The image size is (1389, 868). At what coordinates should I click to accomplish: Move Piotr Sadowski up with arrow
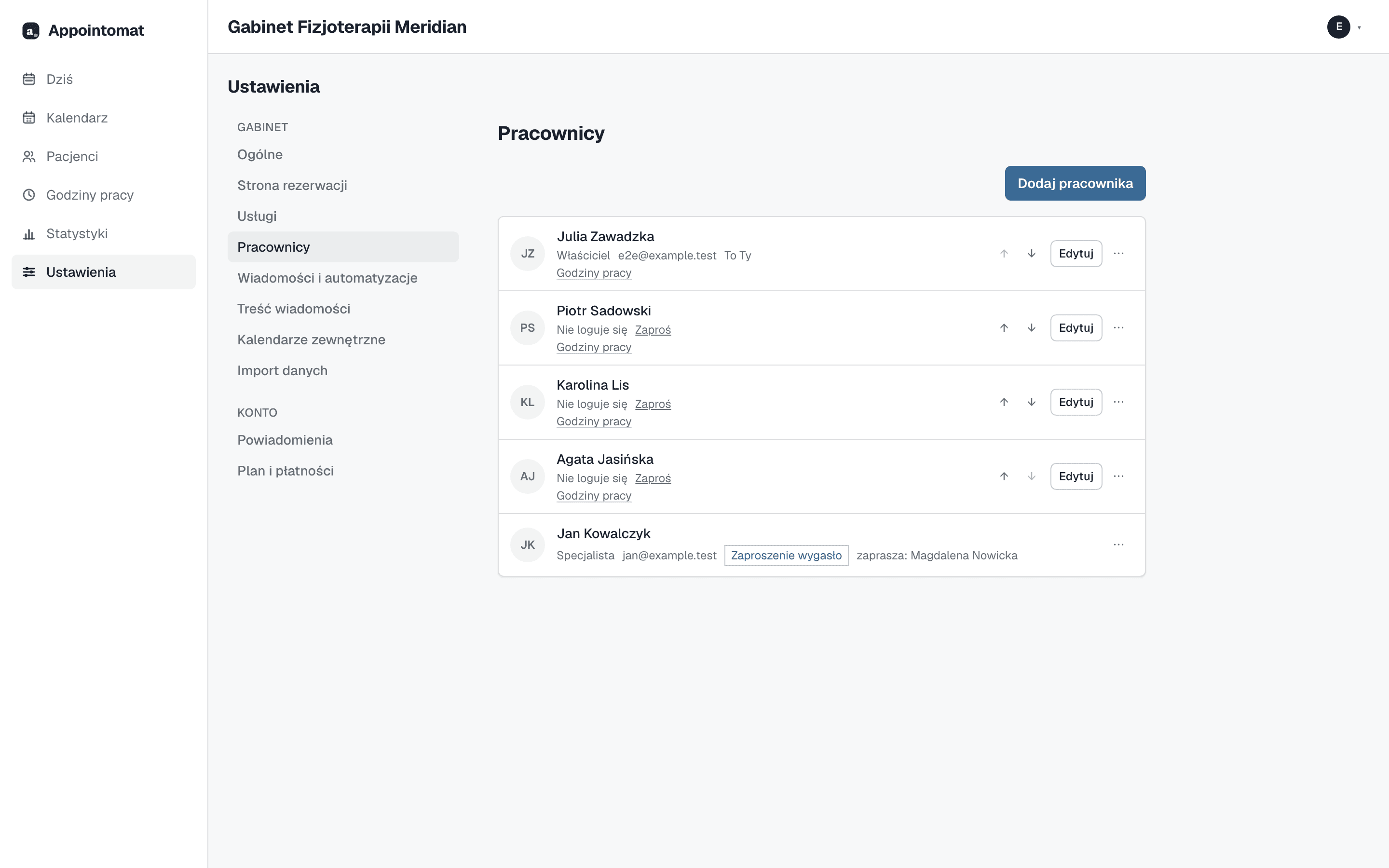pyautogui.click(x=1004, y=328)
